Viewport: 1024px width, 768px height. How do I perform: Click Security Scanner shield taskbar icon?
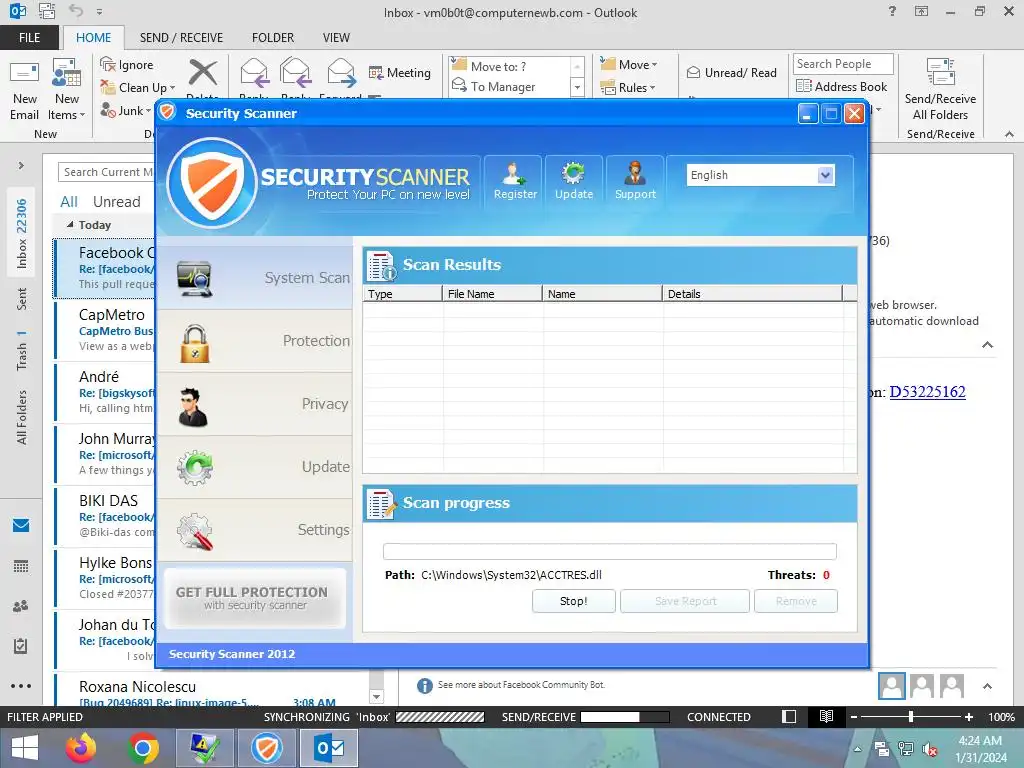click(x=266, y=748)
